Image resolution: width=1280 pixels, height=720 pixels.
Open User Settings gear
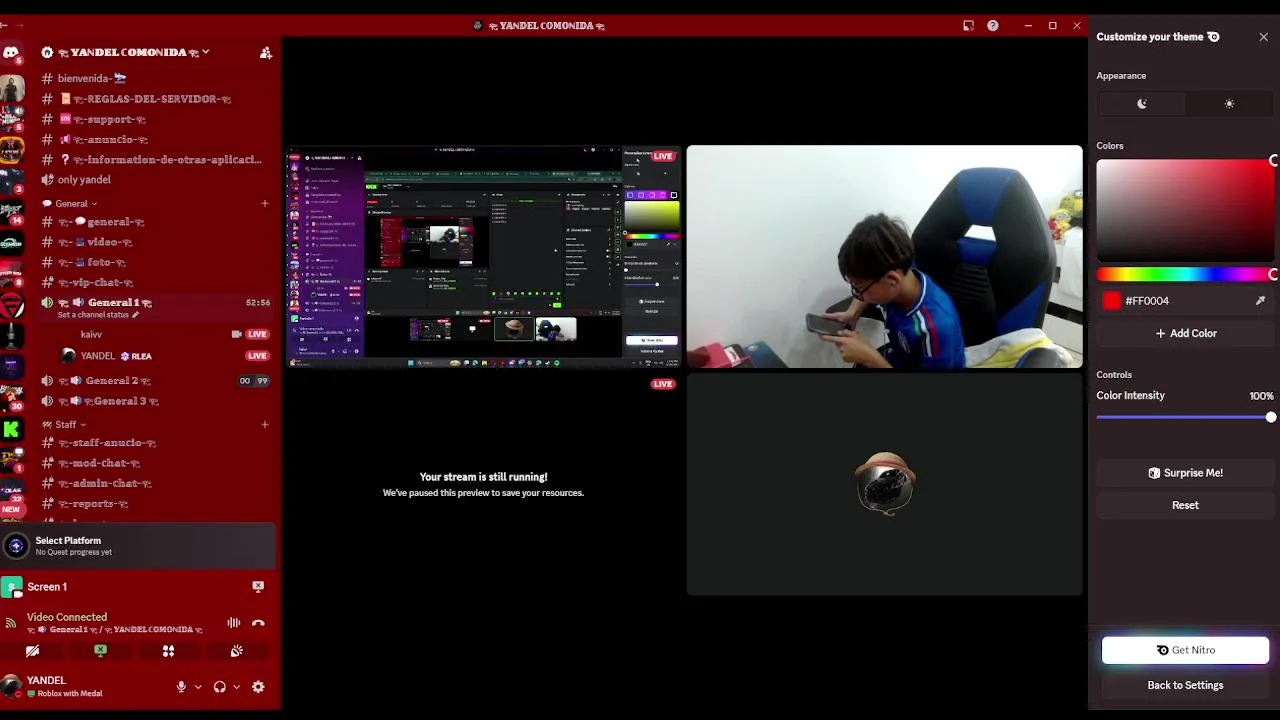[x=258, y=687]
